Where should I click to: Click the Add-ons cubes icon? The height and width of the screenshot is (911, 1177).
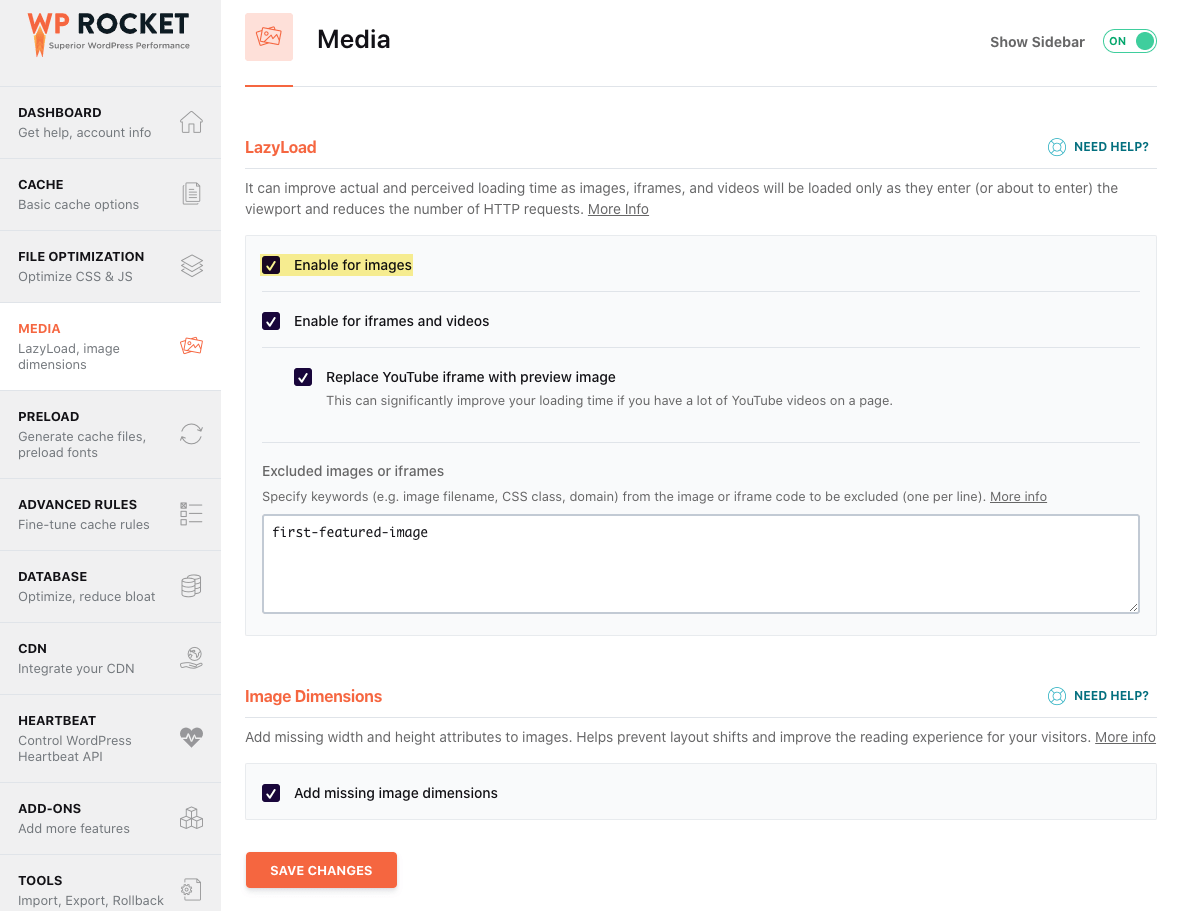point(191,817)
